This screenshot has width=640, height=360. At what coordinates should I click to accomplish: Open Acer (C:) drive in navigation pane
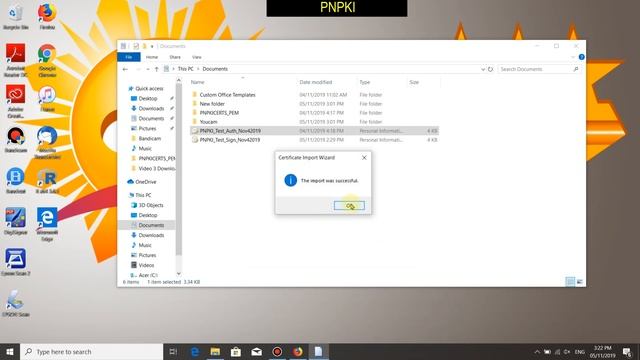[148, 275]
